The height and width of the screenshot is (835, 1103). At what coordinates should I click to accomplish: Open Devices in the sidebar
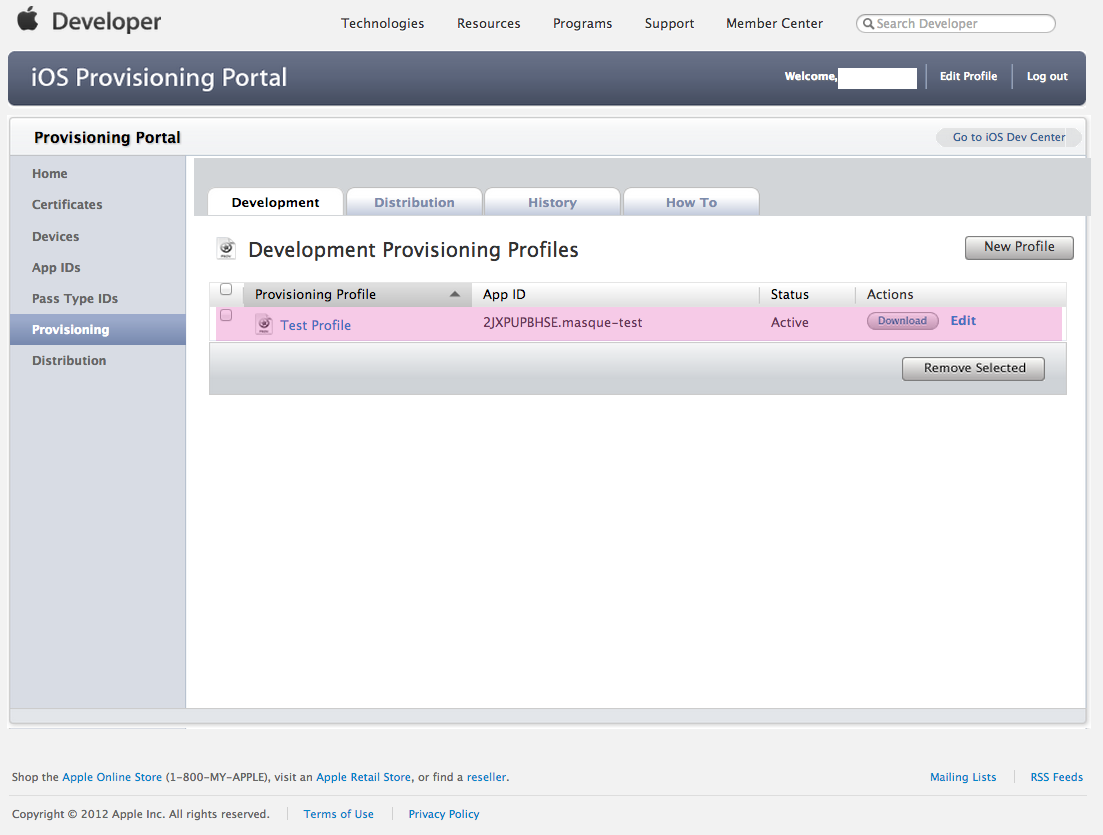point(56,236)
